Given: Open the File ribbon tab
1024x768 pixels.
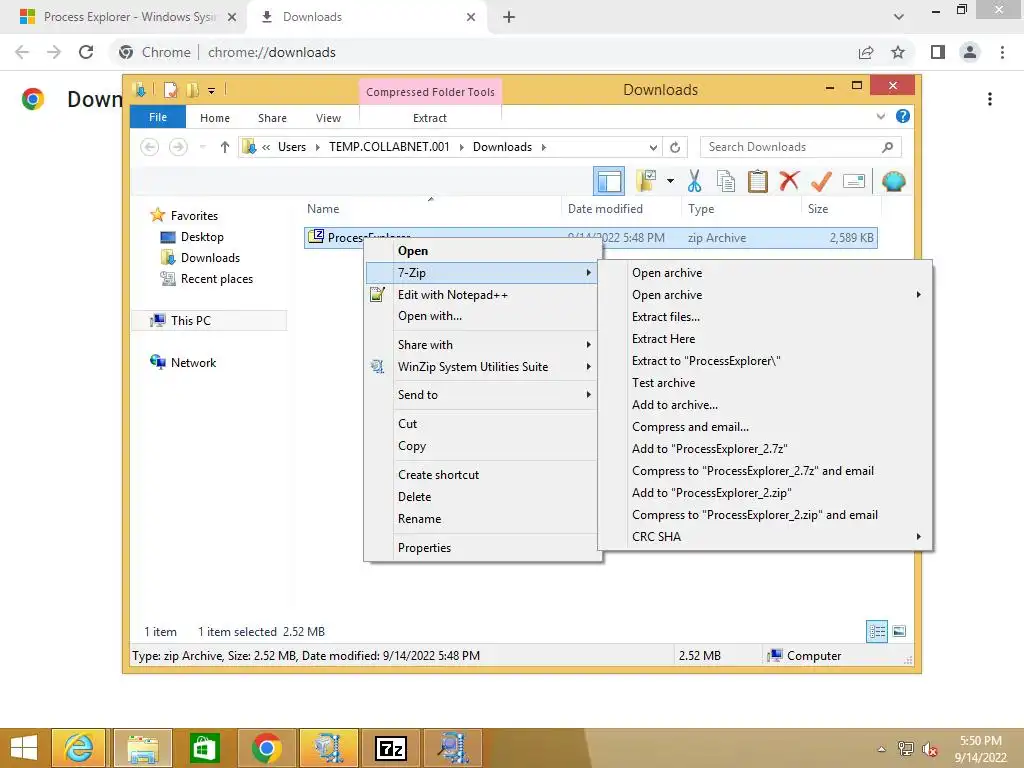Looking at the screenshot, I should tap(158, 117).
